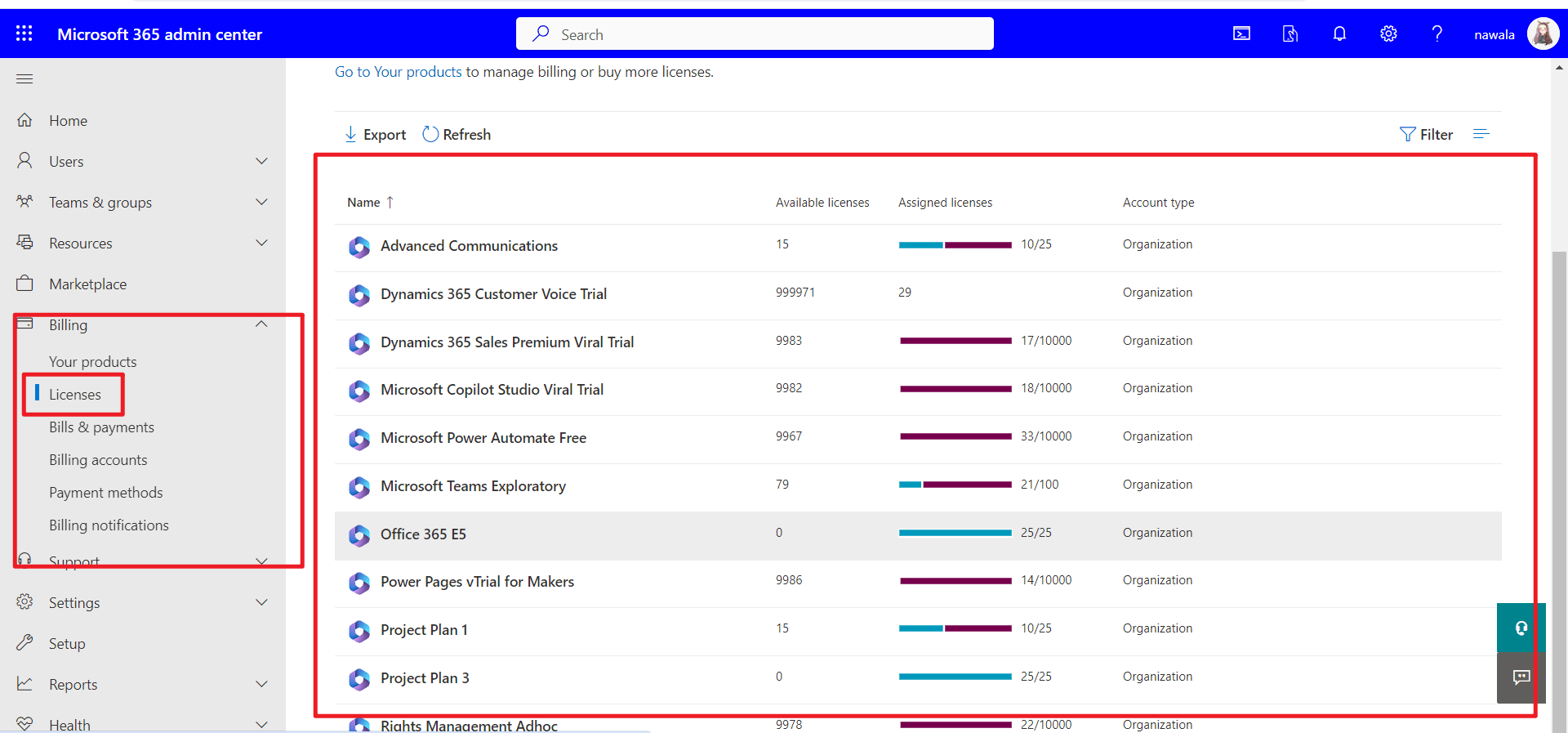
Task: Open Dynamics 365 Customer Voice Trial
Action: (x=493, y=294)
